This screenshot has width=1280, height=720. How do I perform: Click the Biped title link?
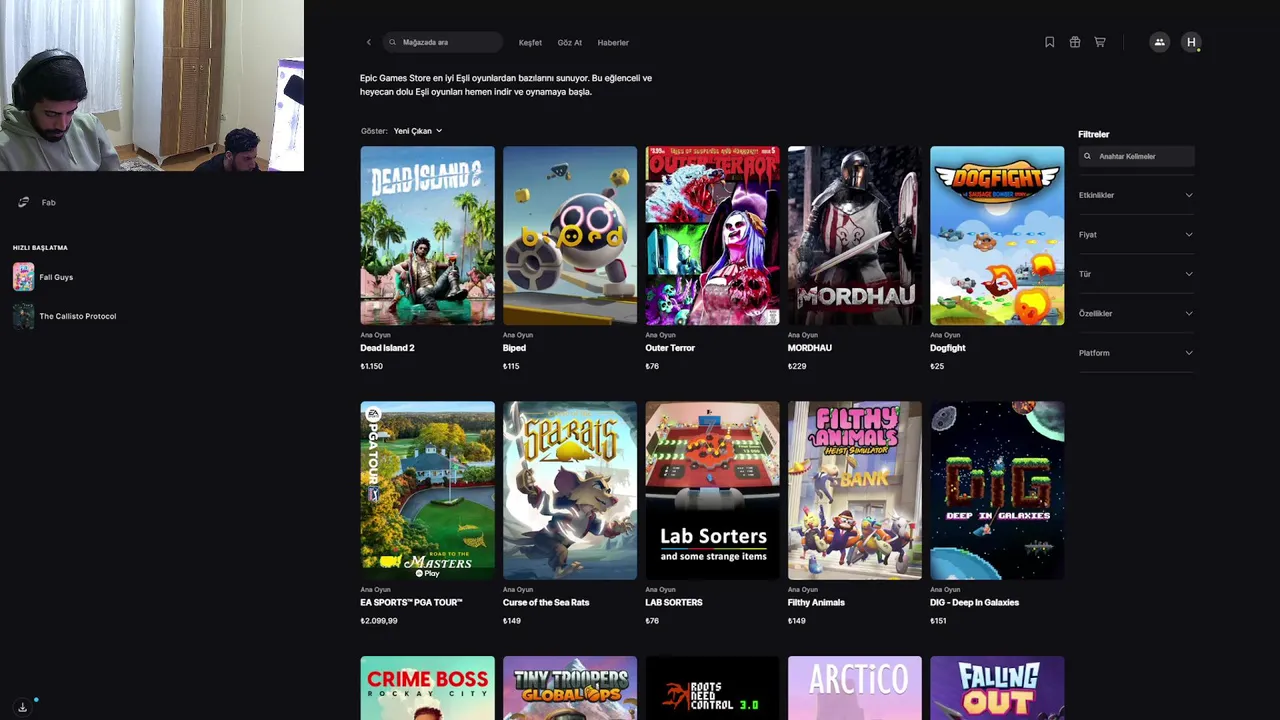[x=514, y=348]
